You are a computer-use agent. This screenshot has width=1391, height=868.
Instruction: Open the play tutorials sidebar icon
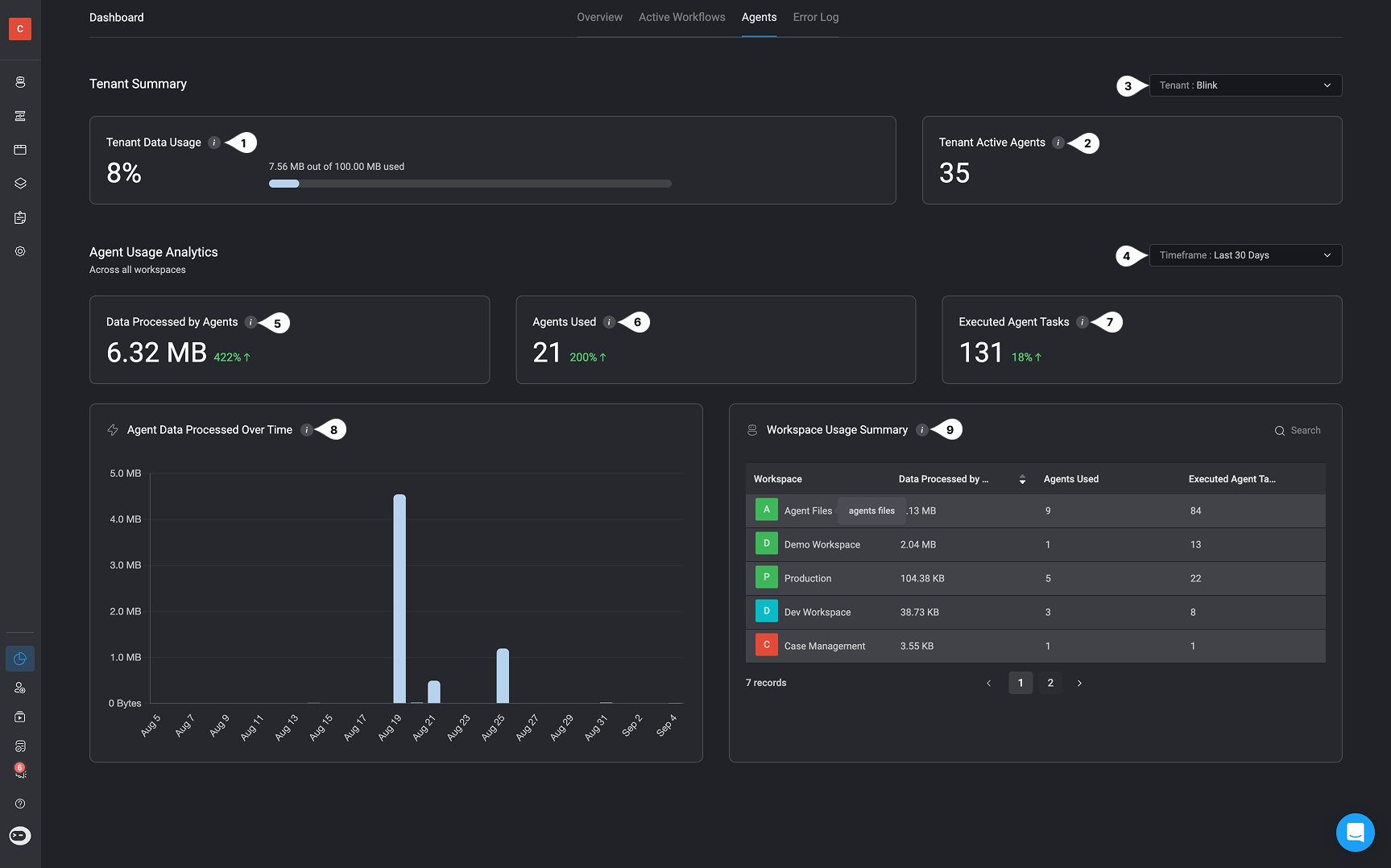click(20, 717)
